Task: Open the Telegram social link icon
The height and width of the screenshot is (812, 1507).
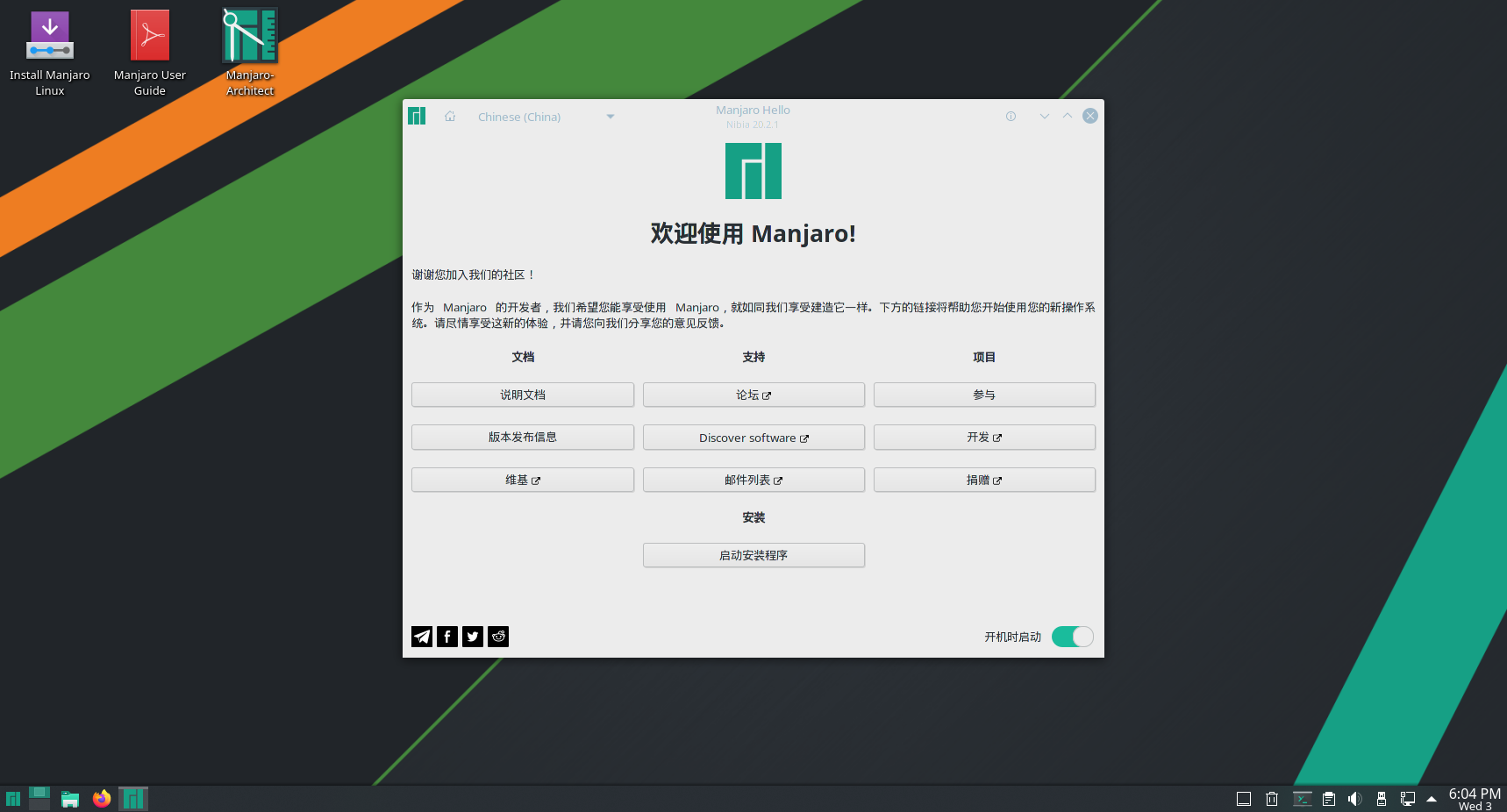Action: point(422,637)
